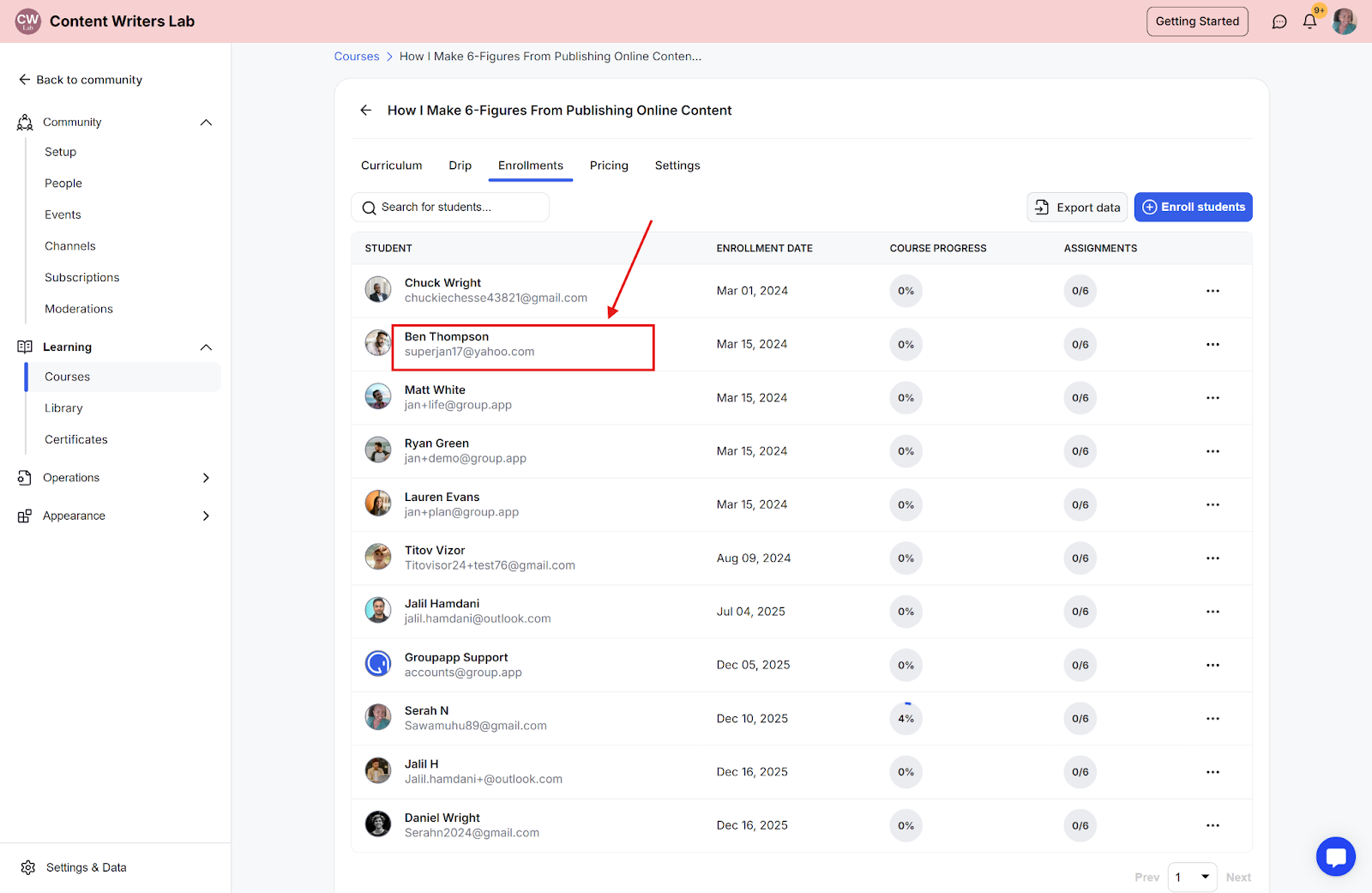Click Jalil Hamdani's avatar thumbnail

point(378,611)
